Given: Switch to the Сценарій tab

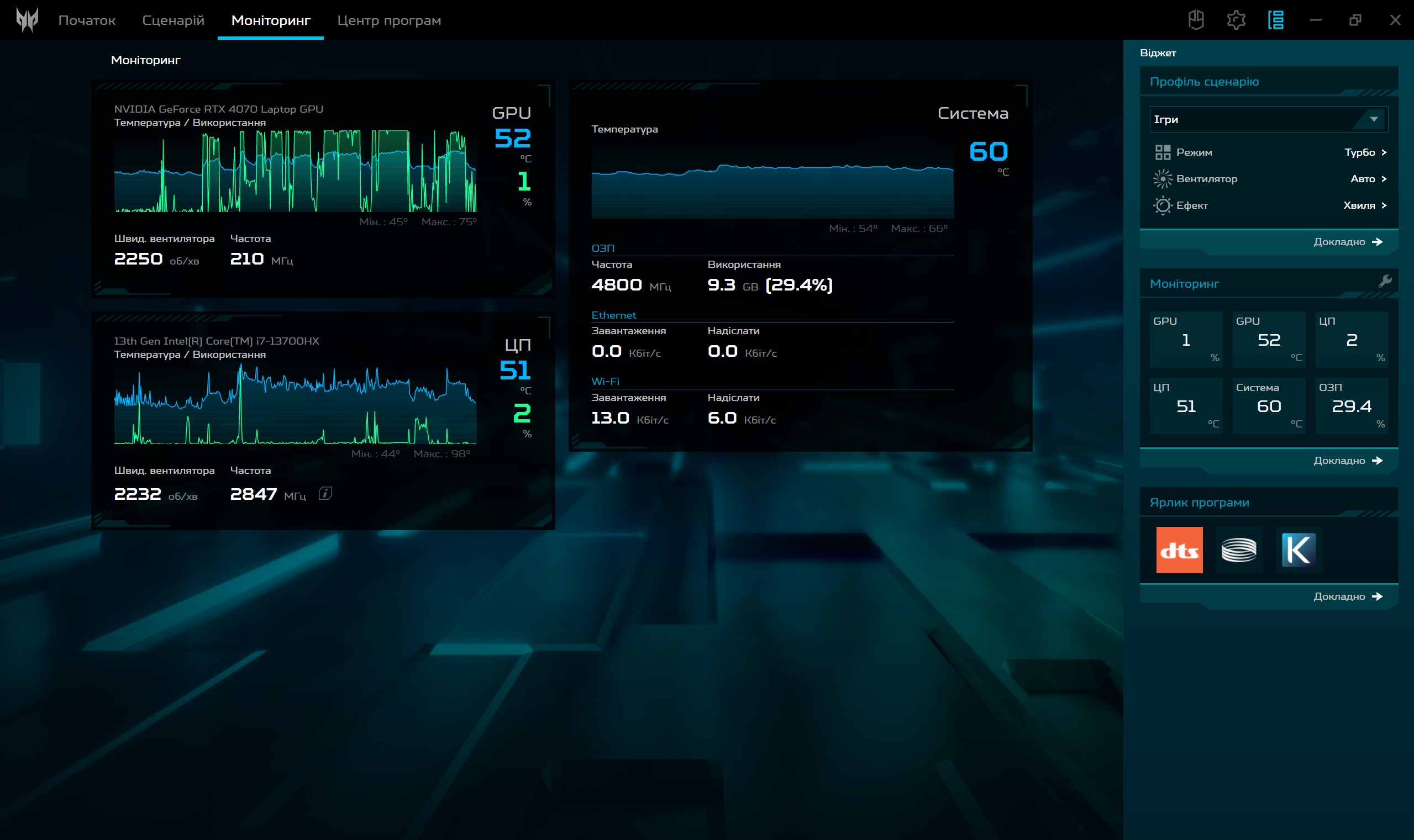Looking at the screenshot, I should point(173,20).
